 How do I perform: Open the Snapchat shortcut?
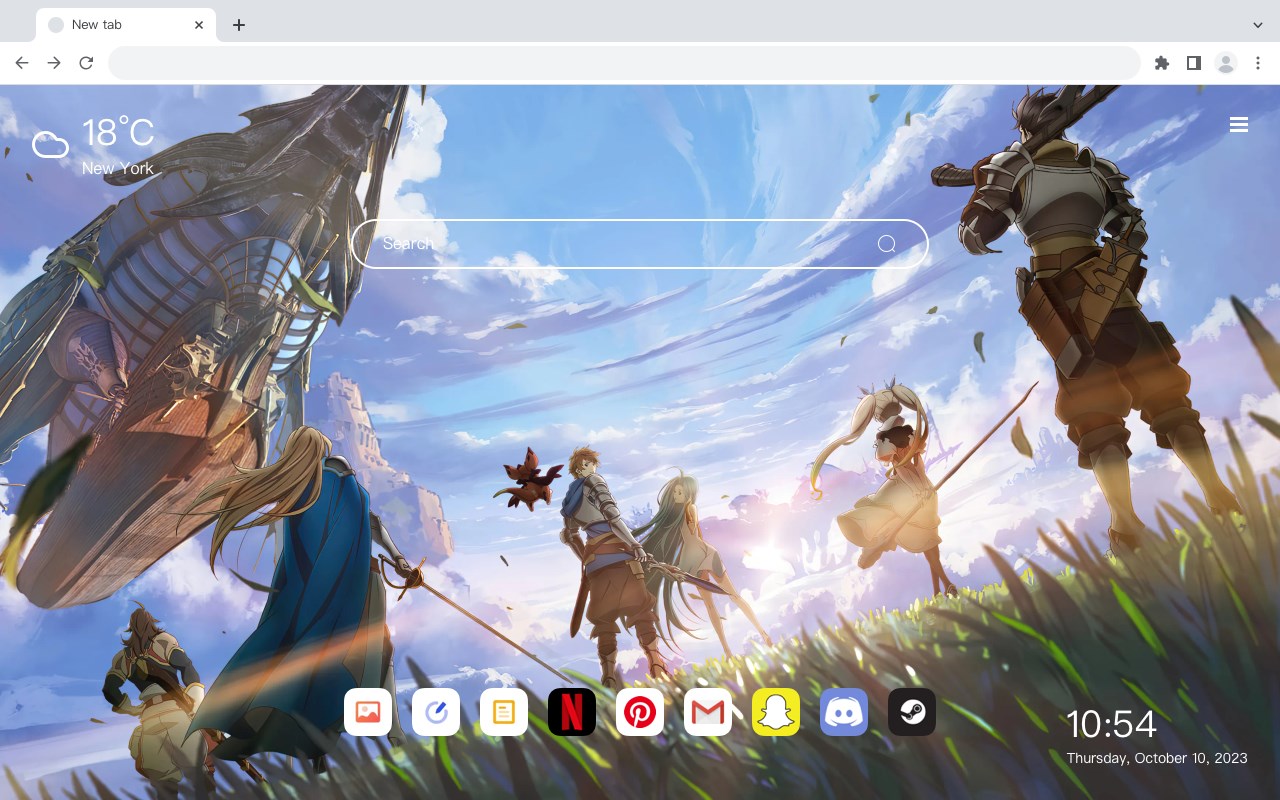[x=776, y=712]
